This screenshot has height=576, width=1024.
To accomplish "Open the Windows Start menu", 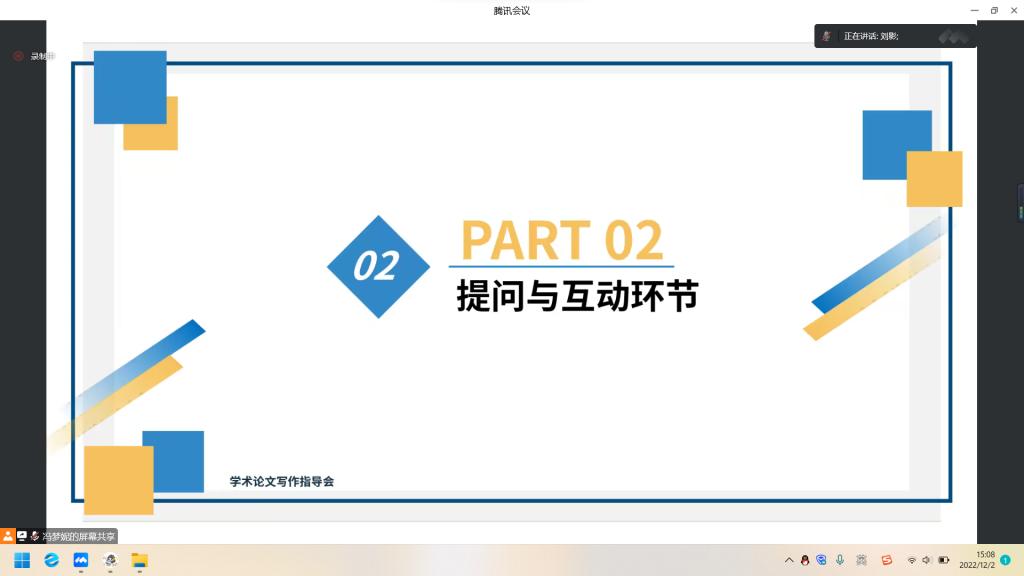I will (22, 560).
